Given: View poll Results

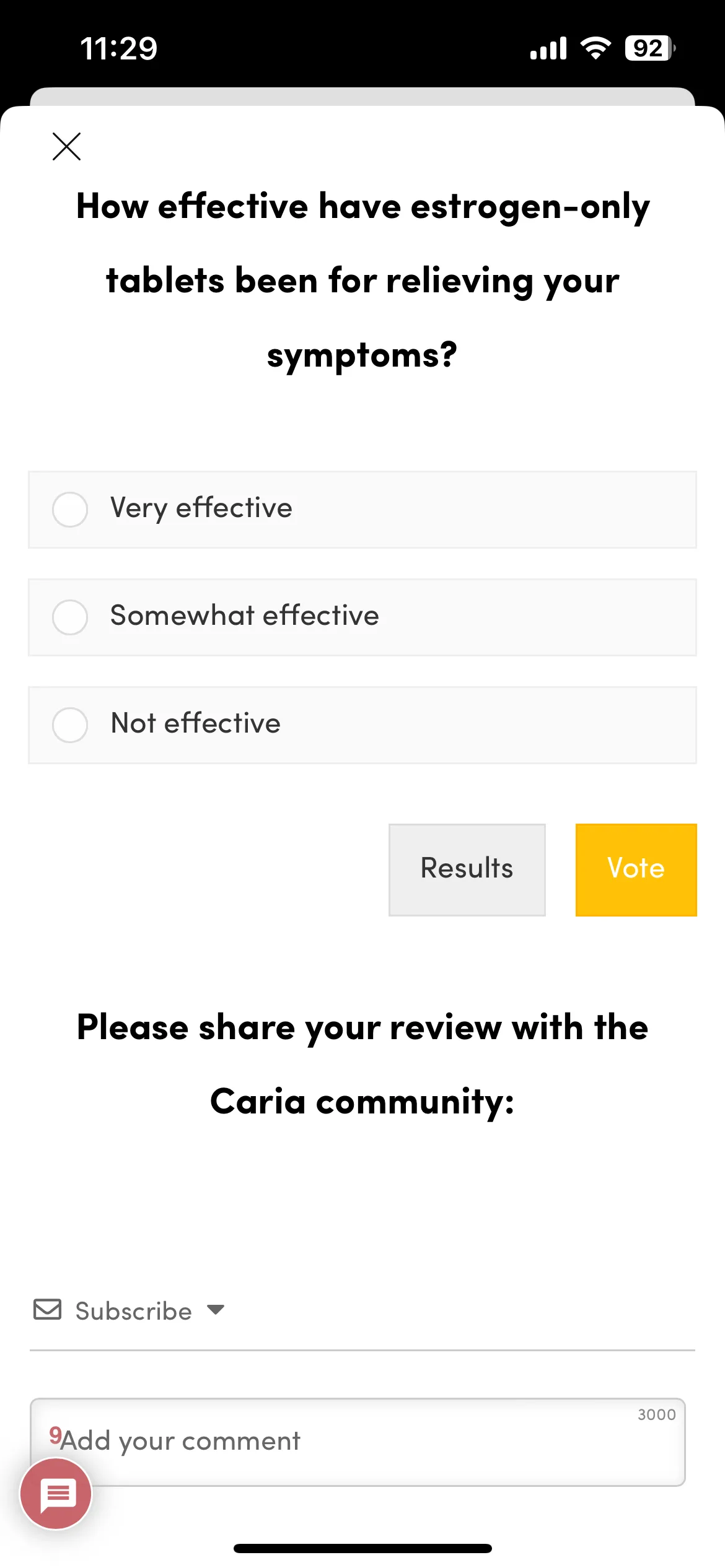Looking at the screenshot, I should click(467, 870).
